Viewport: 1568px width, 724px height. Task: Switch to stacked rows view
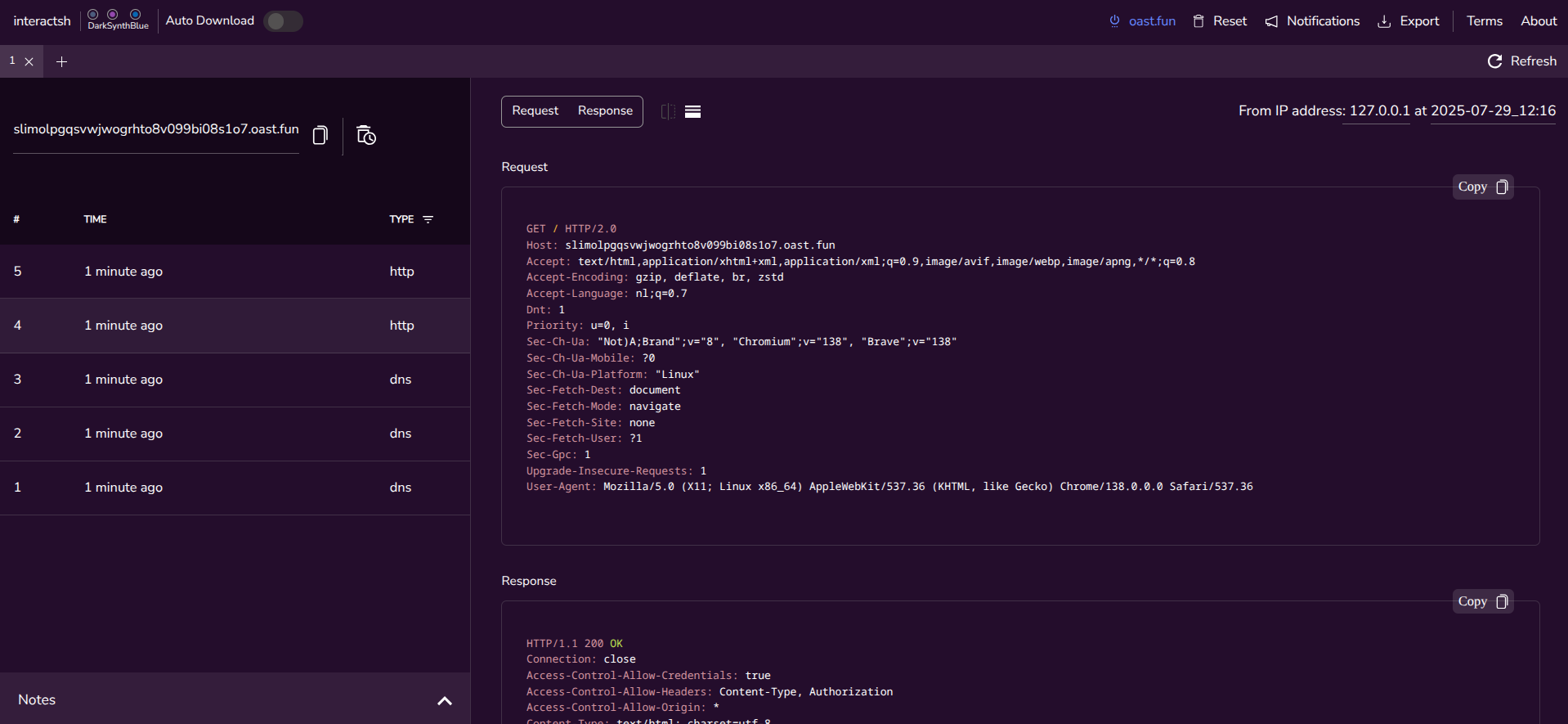[692, 111]
